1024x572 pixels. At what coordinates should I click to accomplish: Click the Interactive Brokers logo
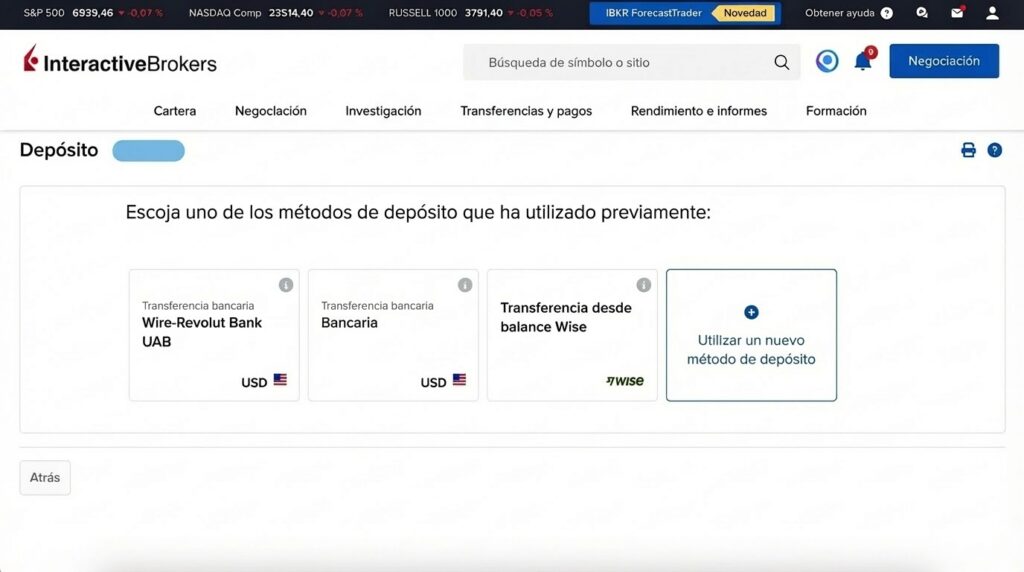click(120, 60)
